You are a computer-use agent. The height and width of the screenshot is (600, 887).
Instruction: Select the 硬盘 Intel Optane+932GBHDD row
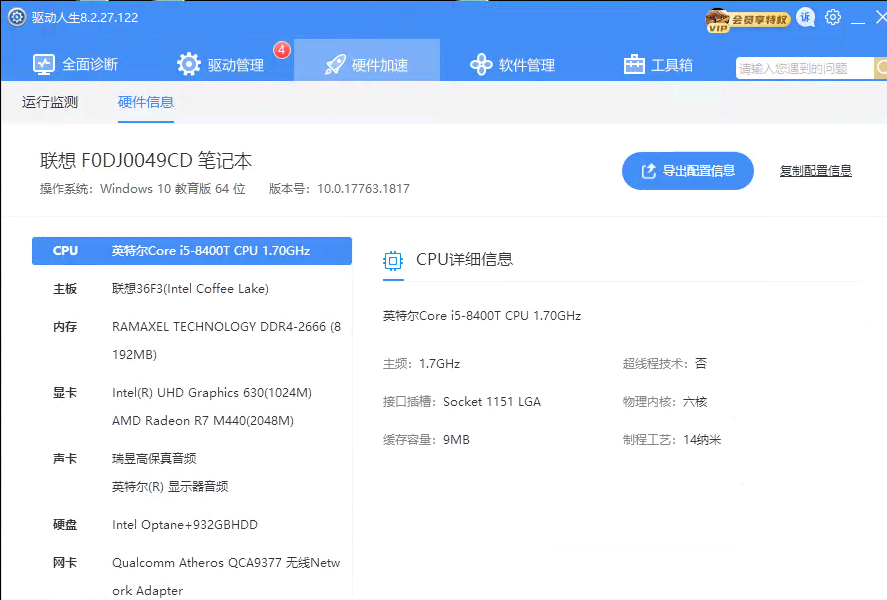tap(192, 525)
